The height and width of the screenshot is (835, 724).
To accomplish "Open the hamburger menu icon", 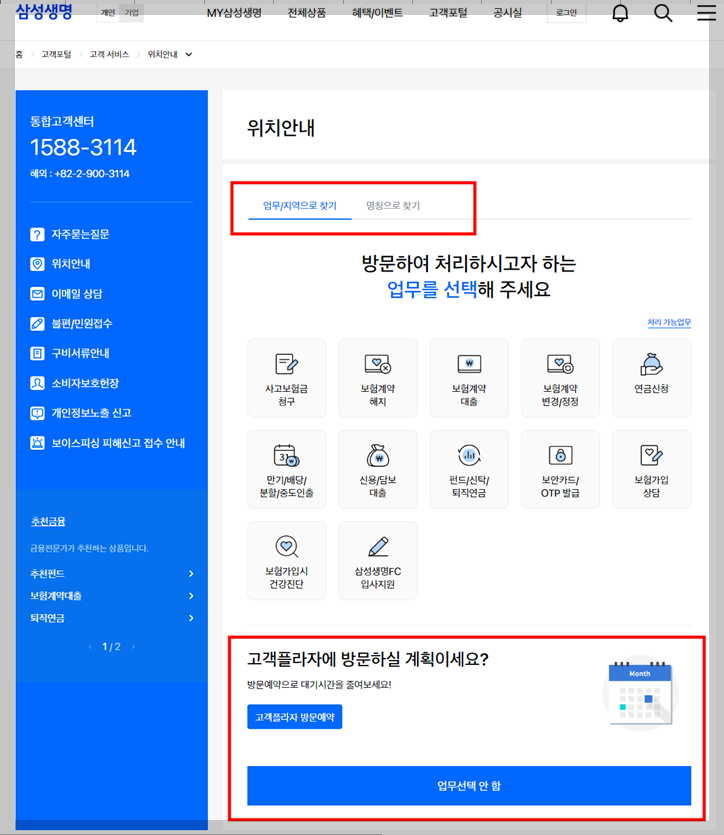I will point(706,12).
